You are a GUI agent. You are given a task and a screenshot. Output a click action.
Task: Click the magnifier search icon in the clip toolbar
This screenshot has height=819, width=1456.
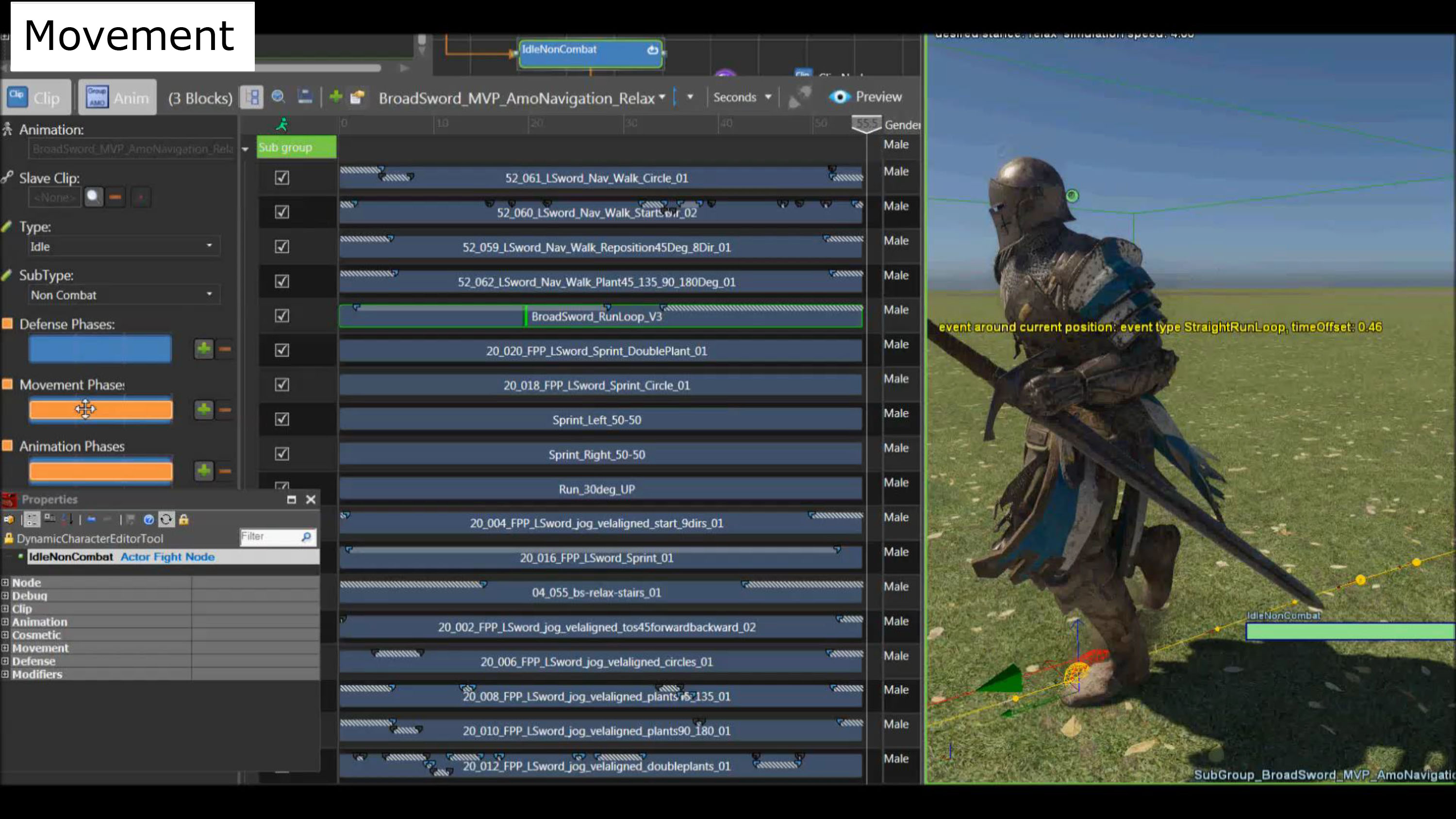point(278,97)
